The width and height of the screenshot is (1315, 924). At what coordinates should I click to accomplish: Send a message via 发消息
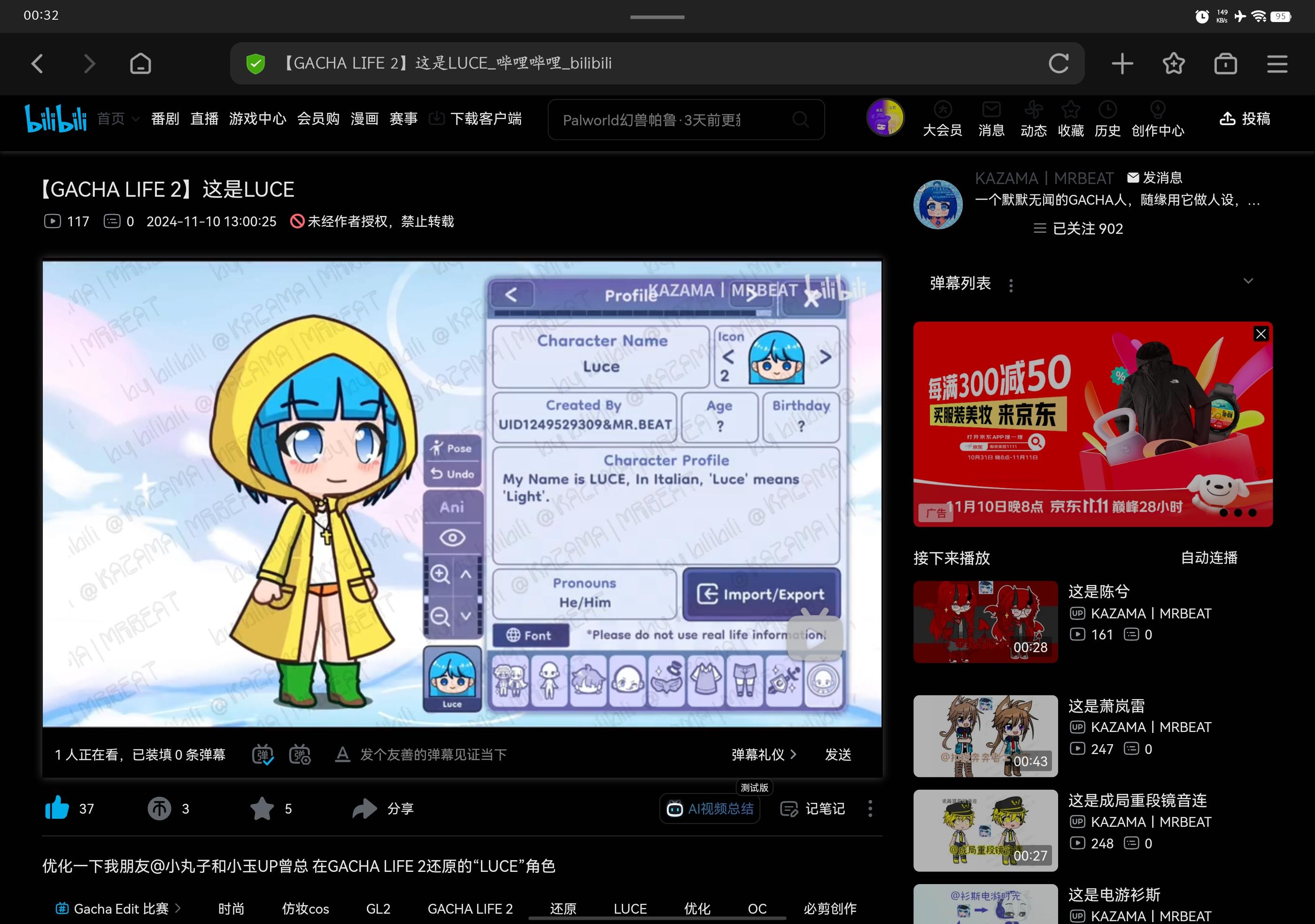coord(1155,177)
